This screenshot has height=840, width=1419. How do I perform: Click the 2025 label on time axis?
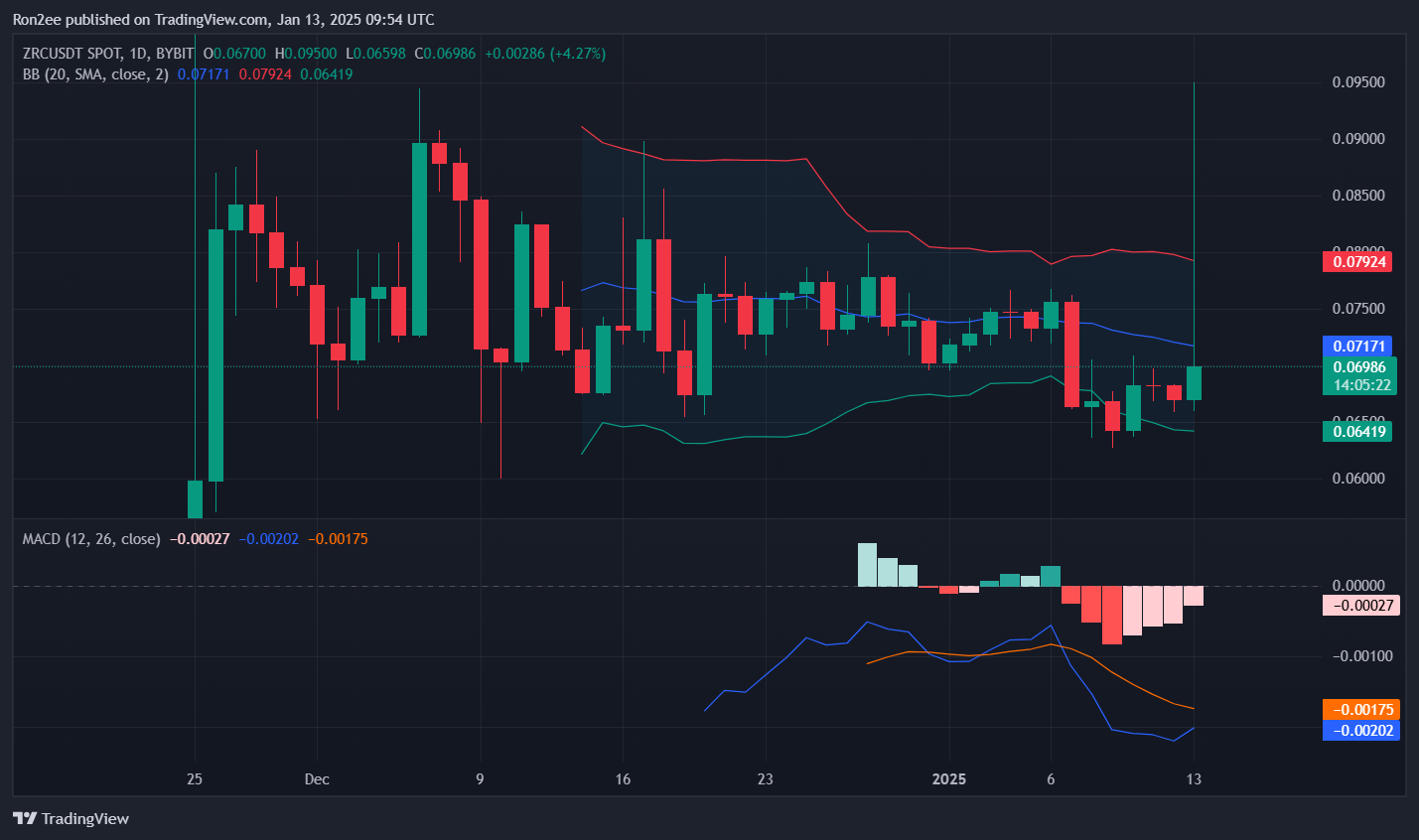click(948, 779)
